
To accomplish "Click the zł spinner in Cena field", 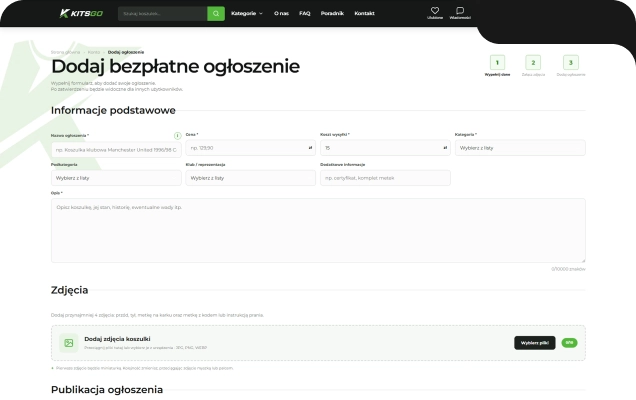I will [x=310, y=148].
